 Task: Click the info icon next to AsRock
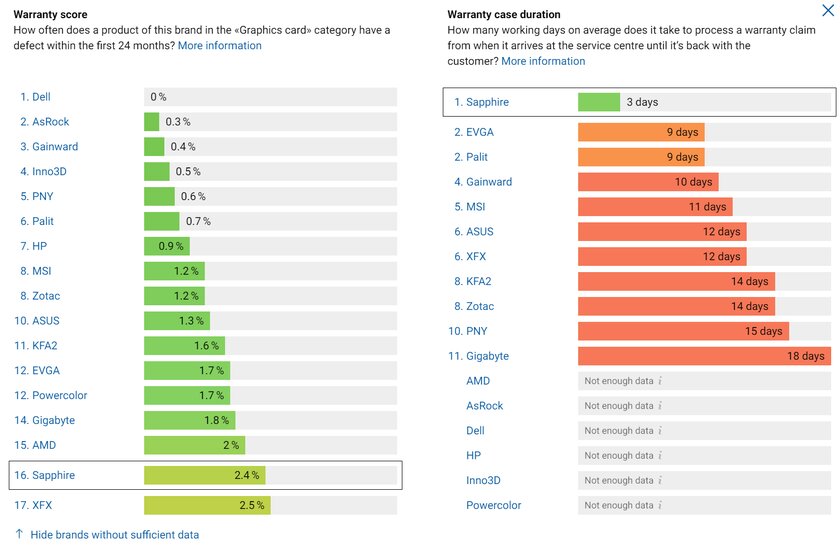660,406
